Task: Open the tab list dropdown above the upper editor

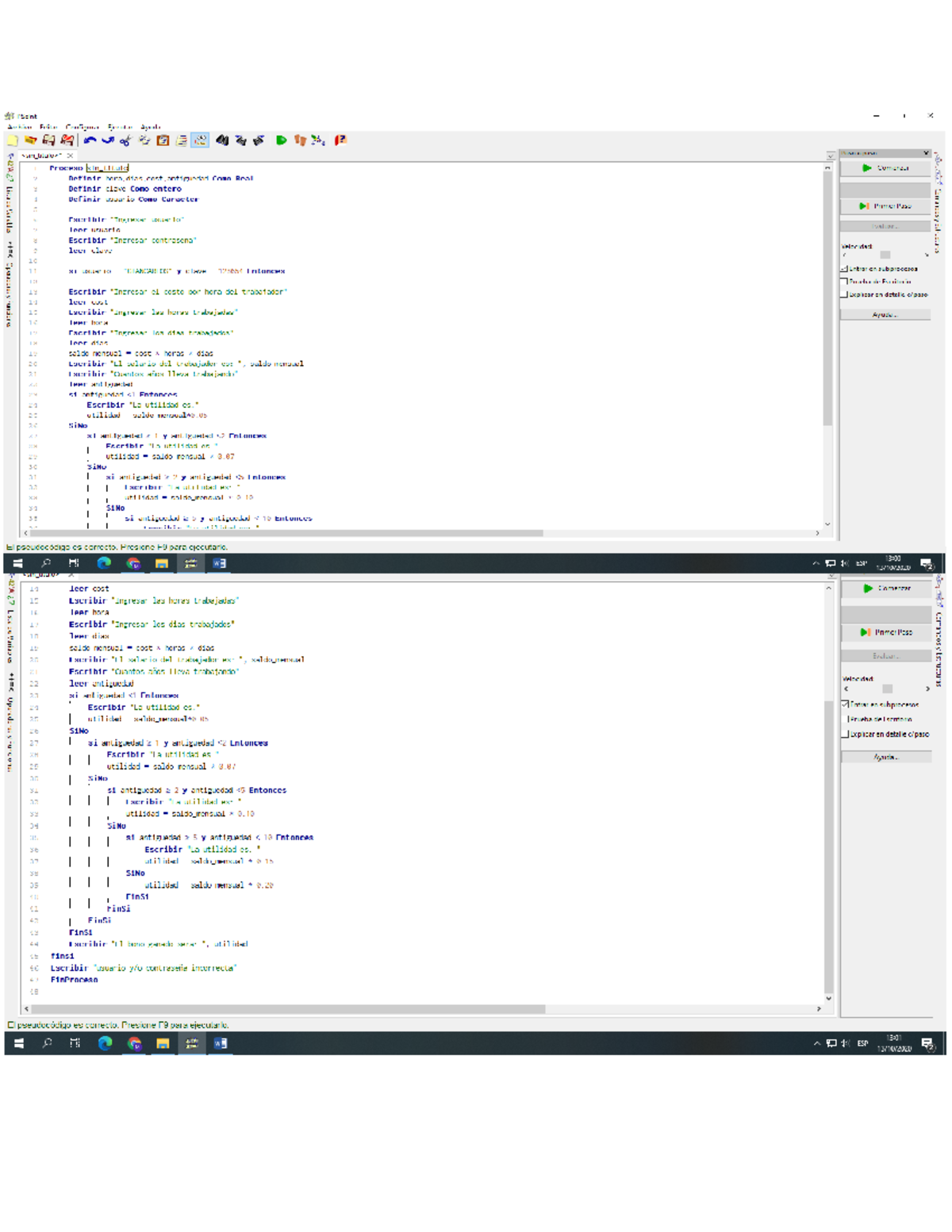Action: [831, 155]
